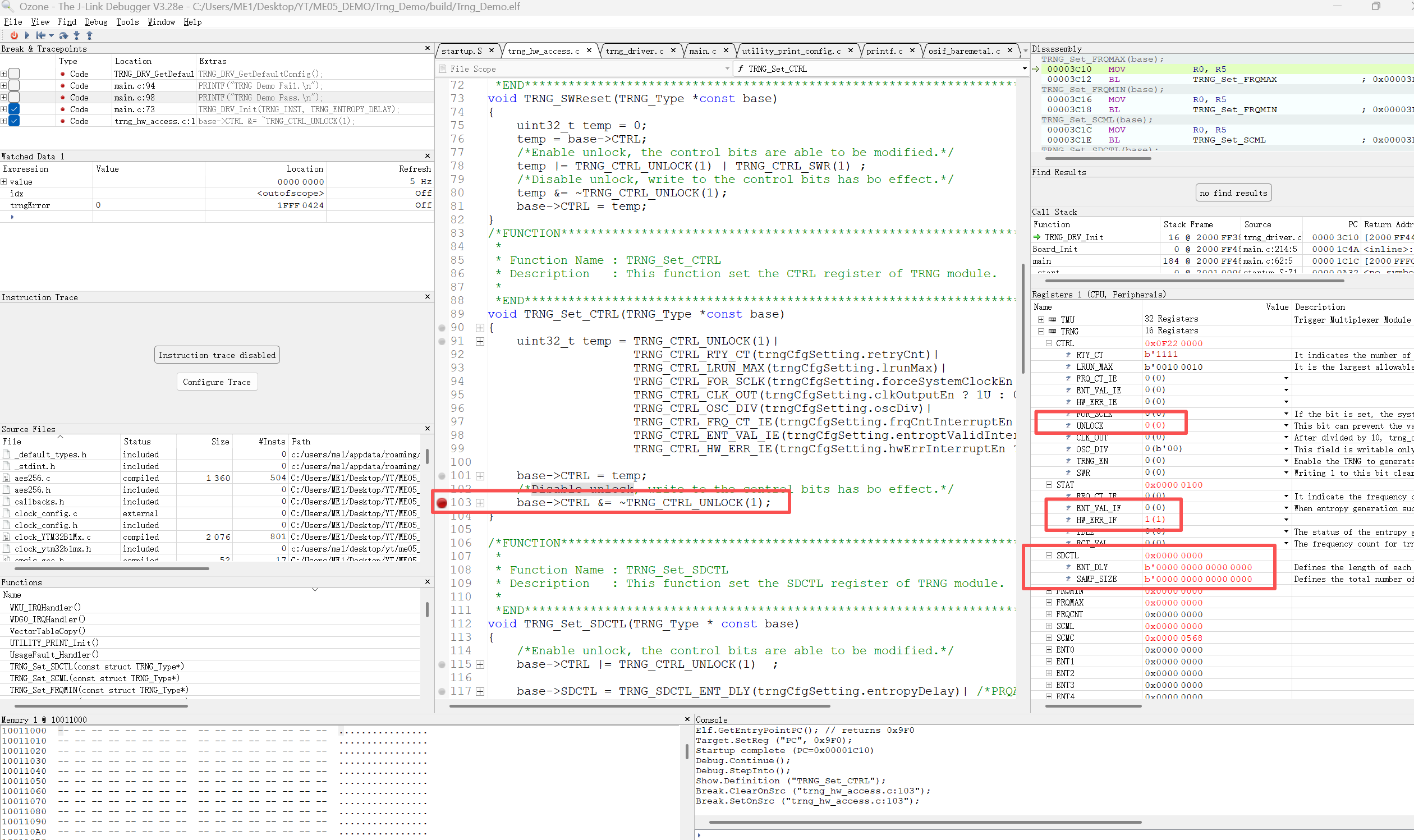Open the File menu
The height and width of the screenshot is (840, 1414).
pyautogui.click(x=13, y=21)
